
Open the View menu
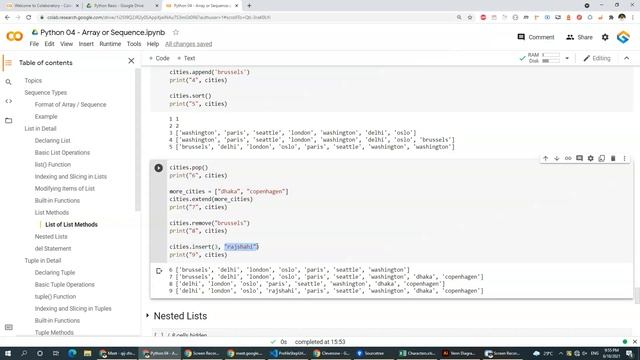tap(67, 44)
